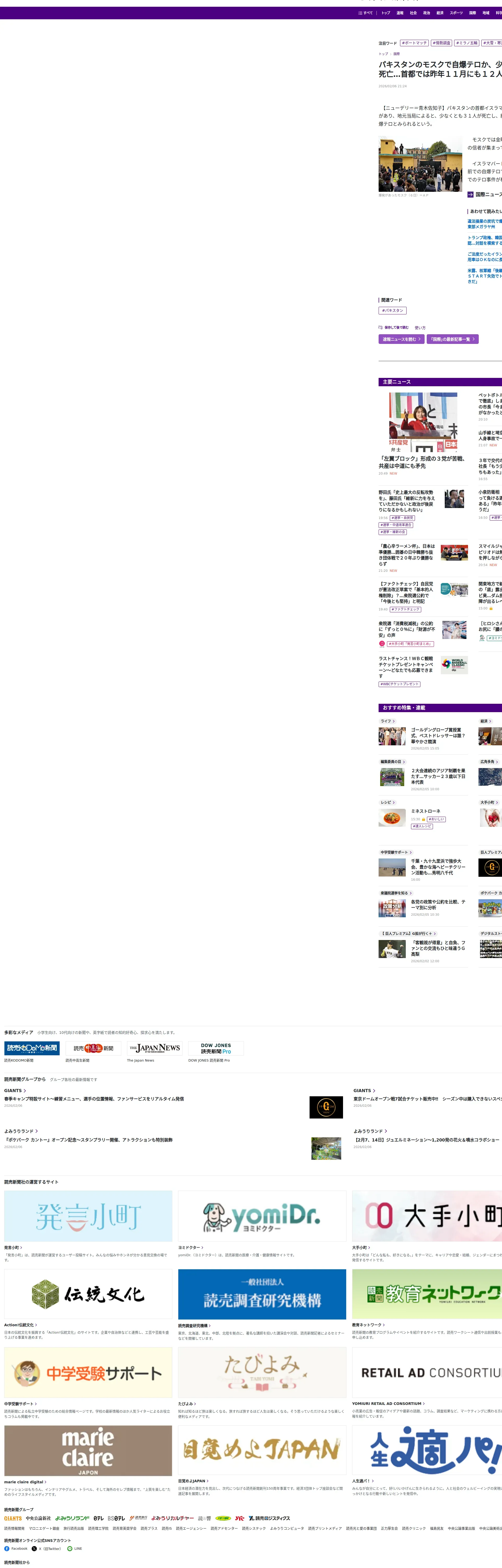
Task: Open the Facebook icon in SNS accounts
Action: pos(7,1548)
